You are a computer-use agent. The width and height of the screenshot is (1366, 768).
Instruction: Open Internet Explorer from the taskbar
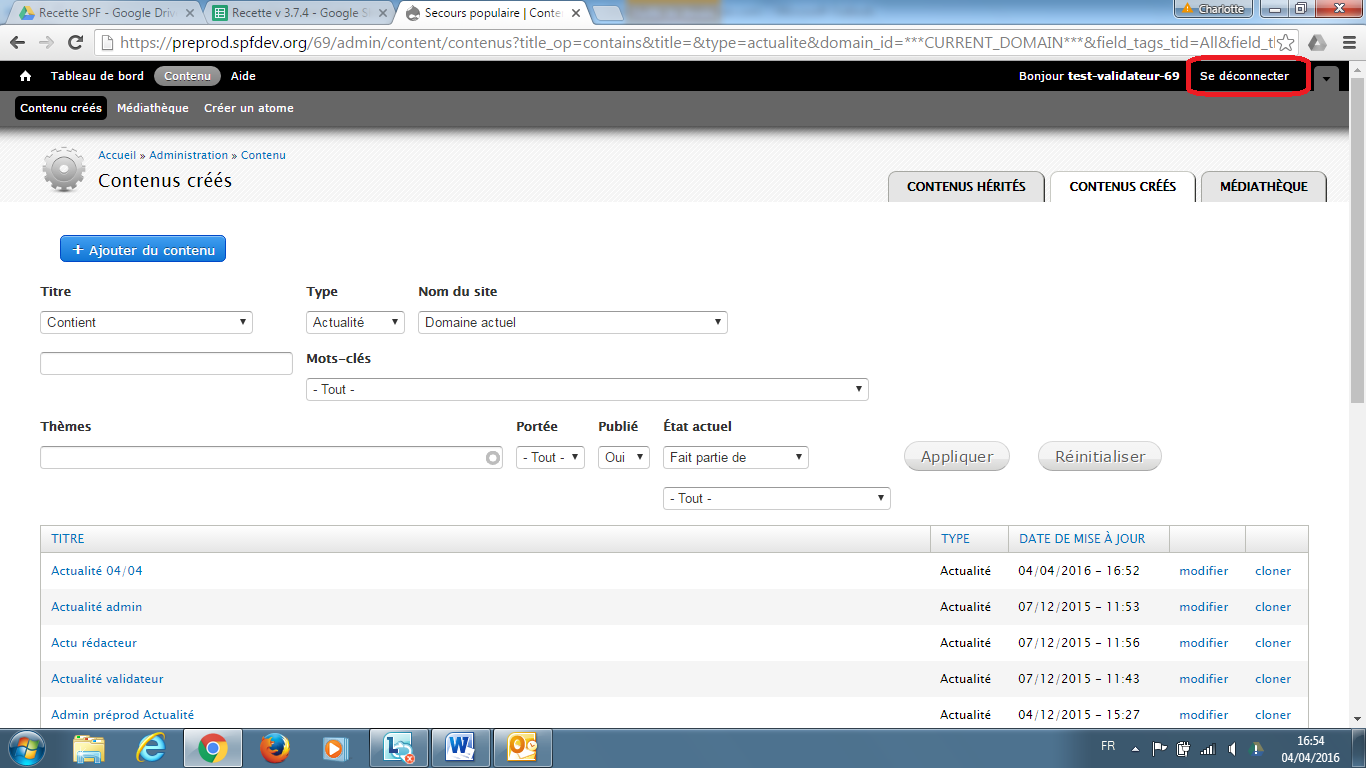(x=151, y=748)
